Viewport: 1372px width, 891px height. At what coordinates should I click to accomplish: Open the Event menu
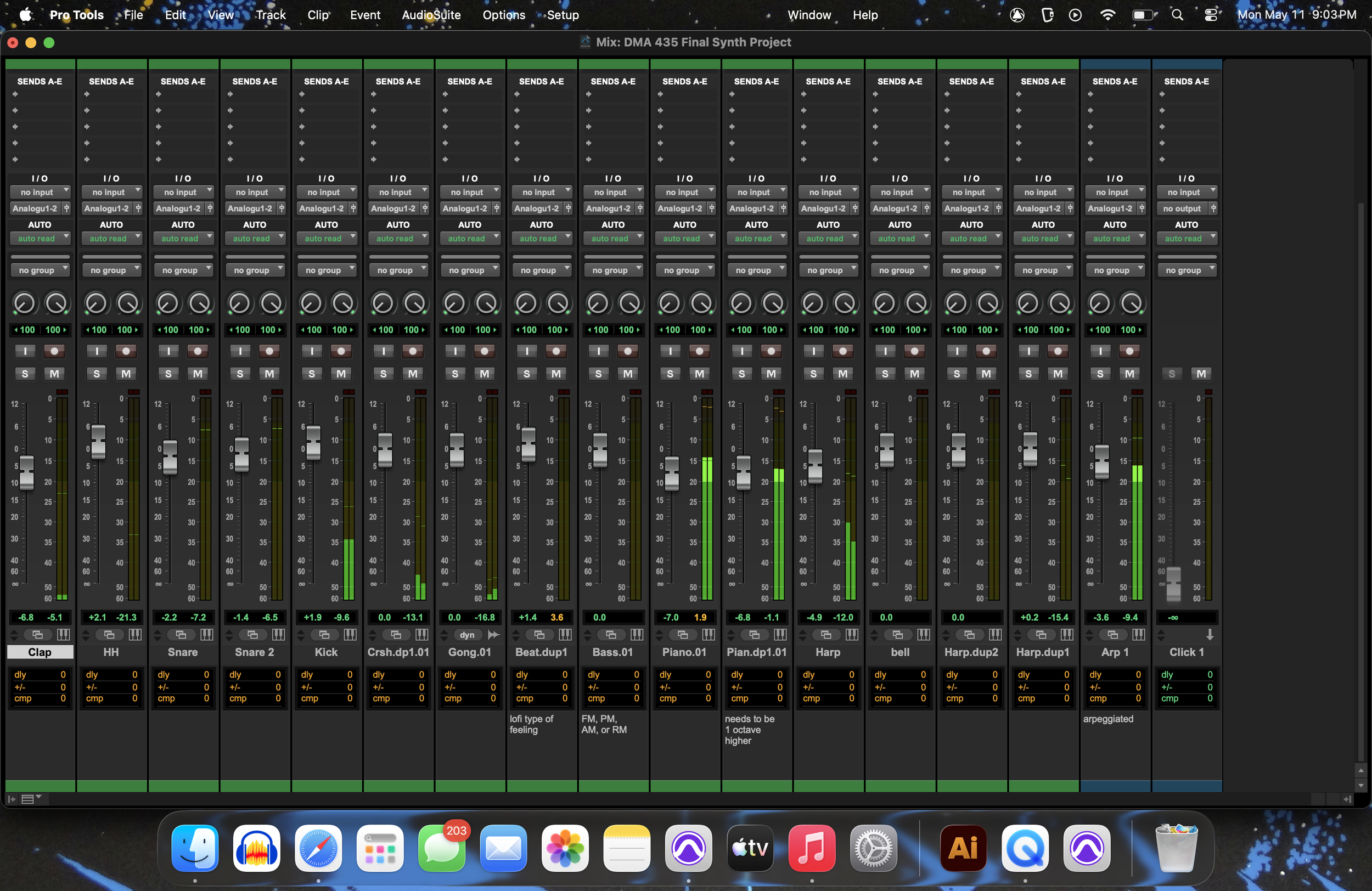365,15
